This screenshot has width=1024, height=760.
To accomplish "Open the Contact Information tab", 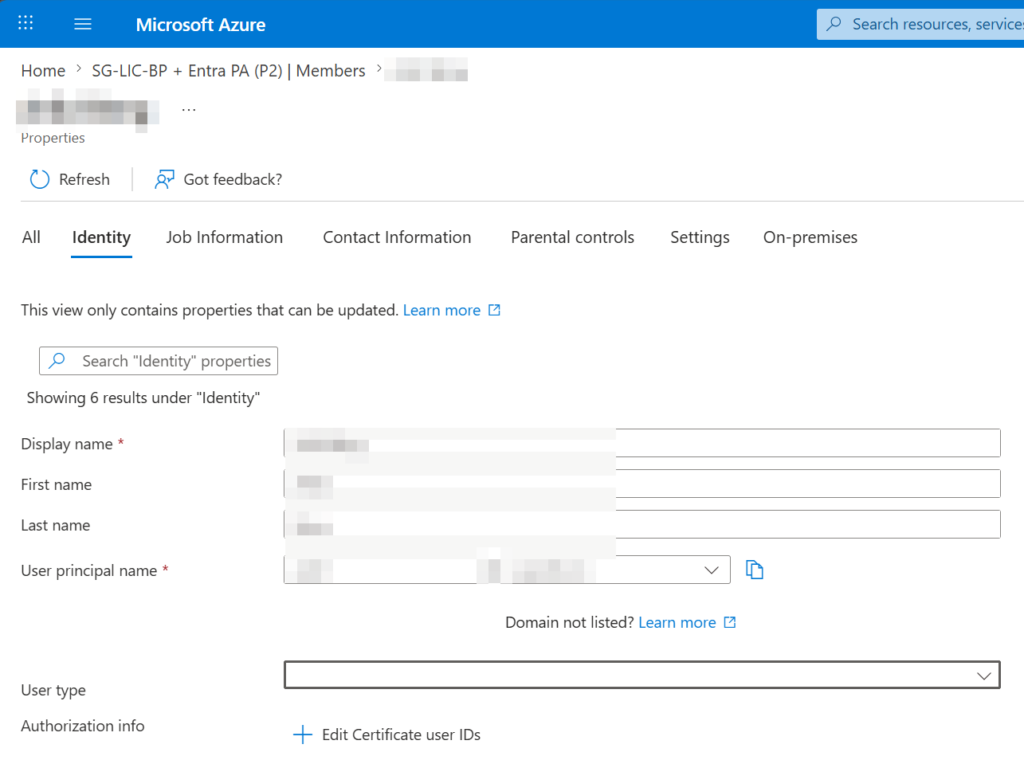I will click(x=397, y=237).
